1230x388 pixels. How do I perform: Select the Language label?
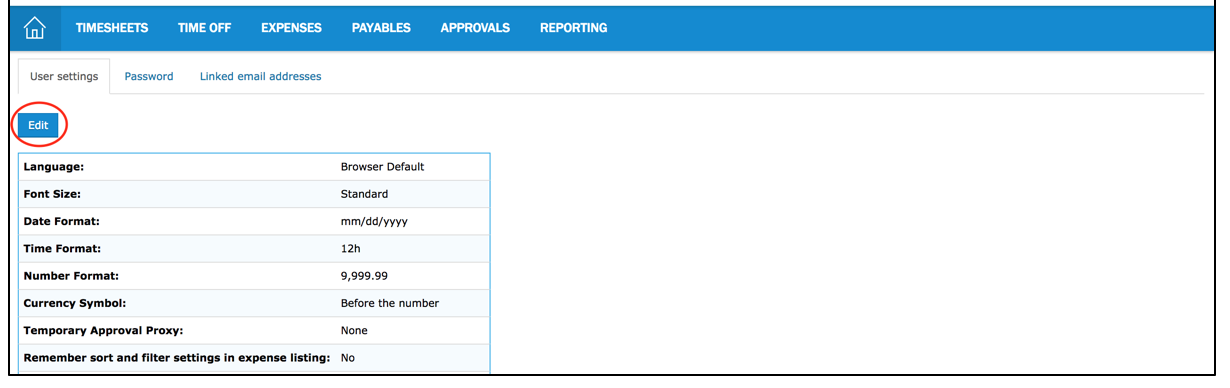pyautogui.click(x=54, y=167)
